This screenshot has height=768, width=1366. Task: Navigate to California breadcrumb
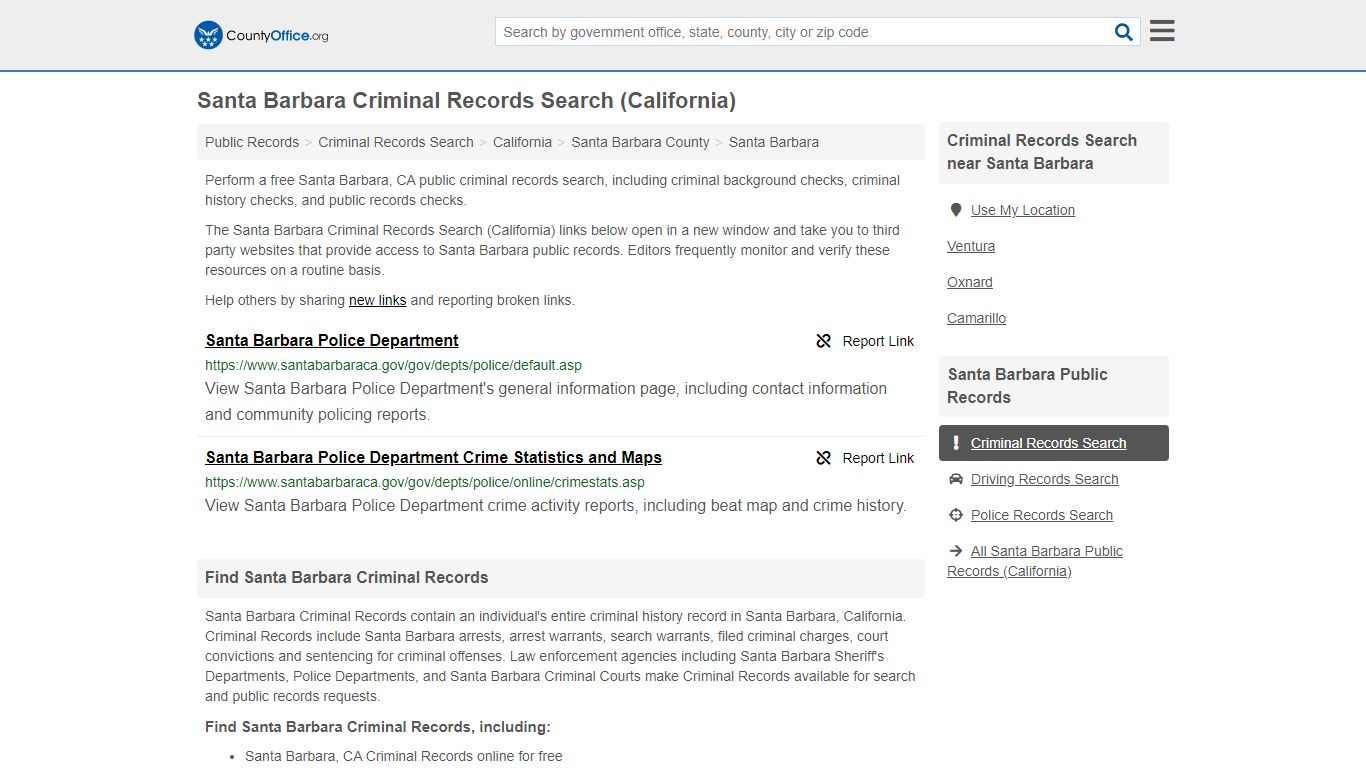point(522,142)
